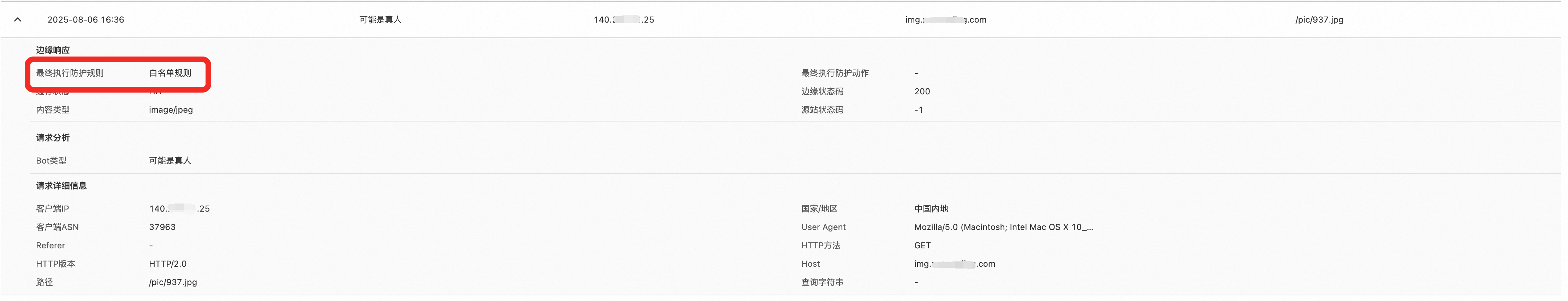The height and width of the screenshot is (301, 1568).
Task: Click the 边缘状态码 value 200
Action: coord(922,92)
